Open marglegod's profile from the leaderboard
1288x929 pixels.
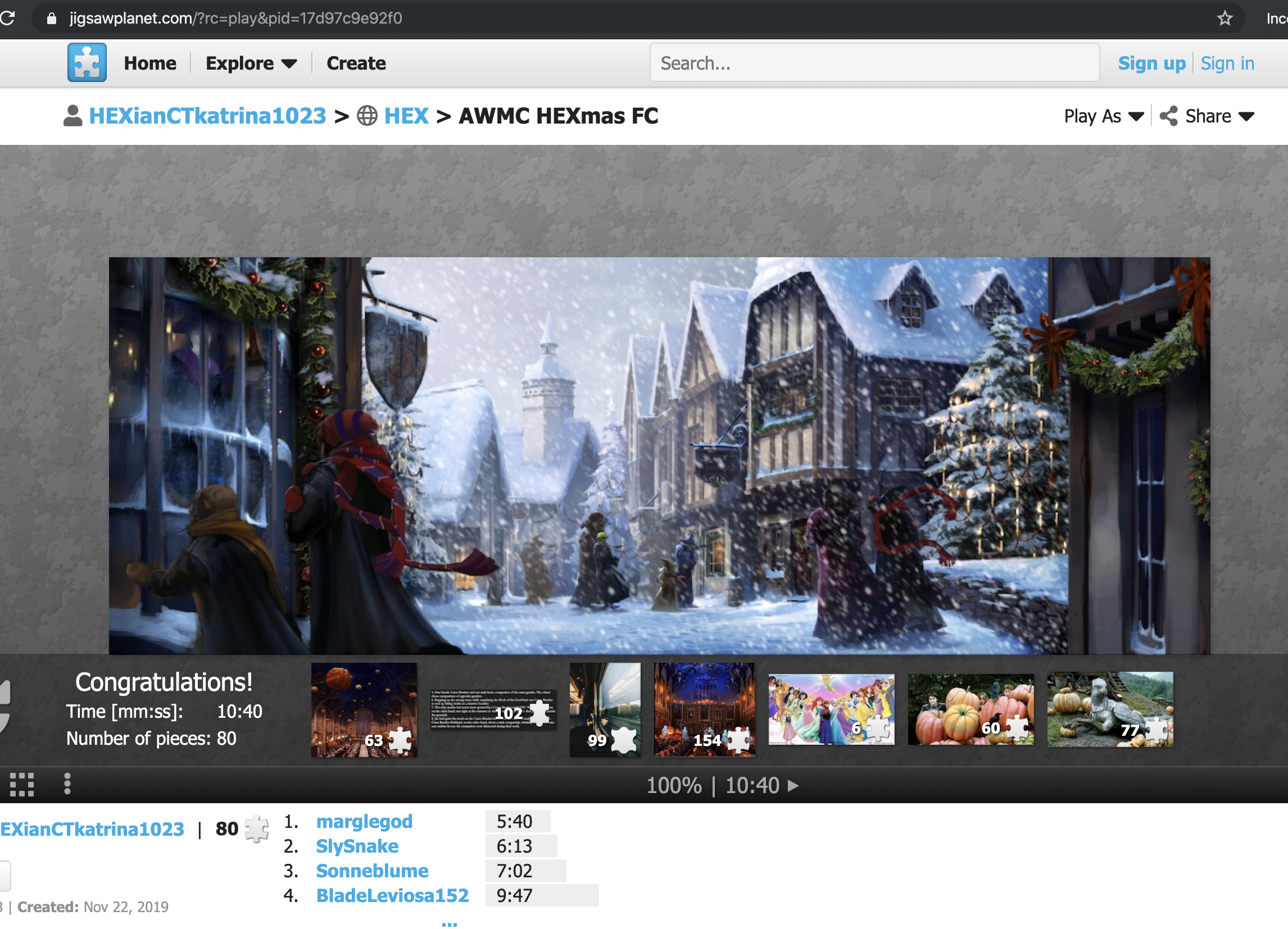(x=364, y=821)
